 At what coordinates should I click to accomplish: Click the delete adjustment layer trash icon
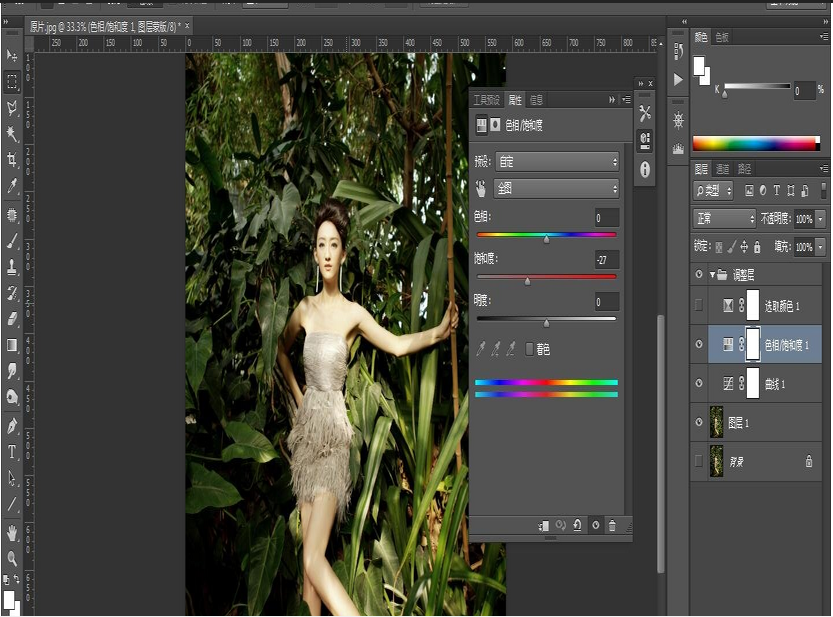(611, 525)
